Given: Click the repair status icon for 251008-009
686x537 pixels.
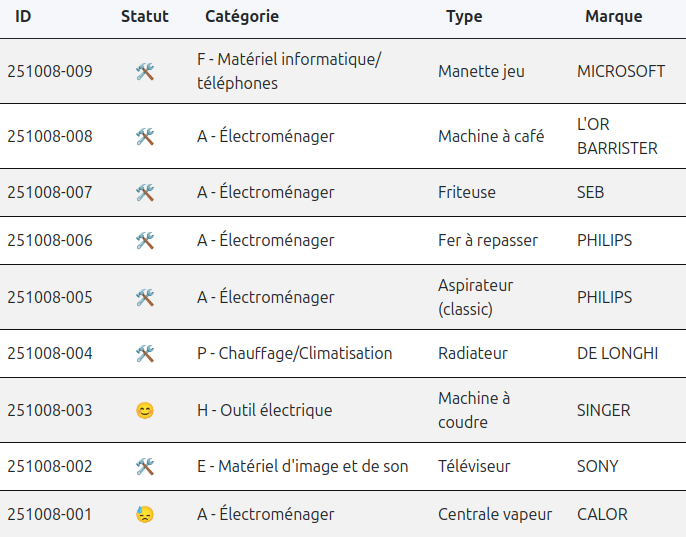Looking at the screenshot, I should [x=145, y=72].
